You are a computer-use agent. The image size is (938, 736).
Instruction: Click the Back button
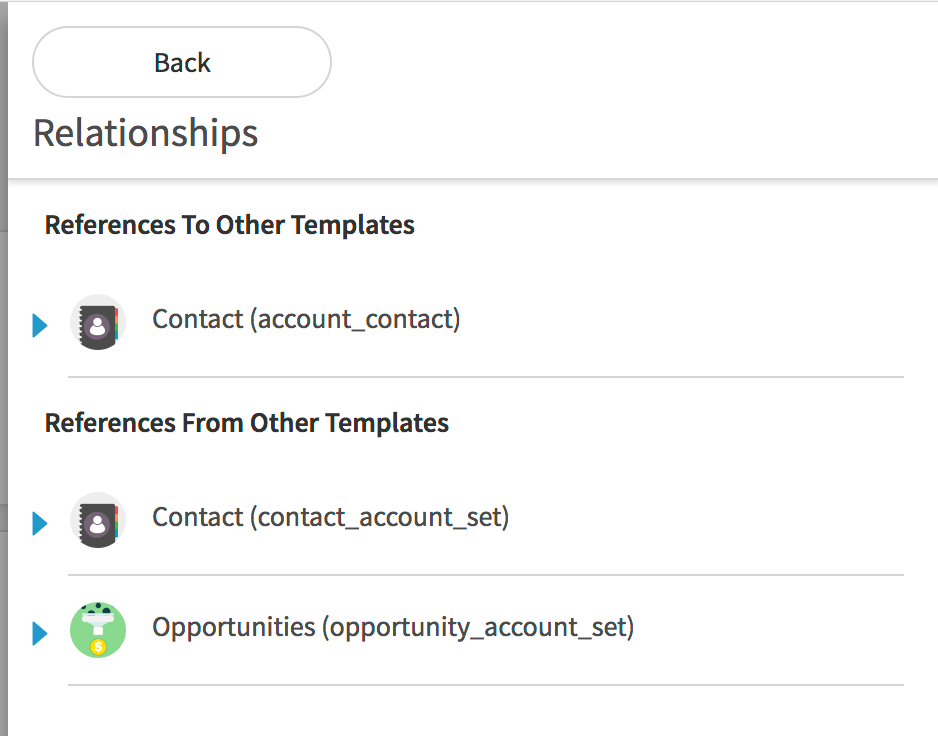point(182,62)
